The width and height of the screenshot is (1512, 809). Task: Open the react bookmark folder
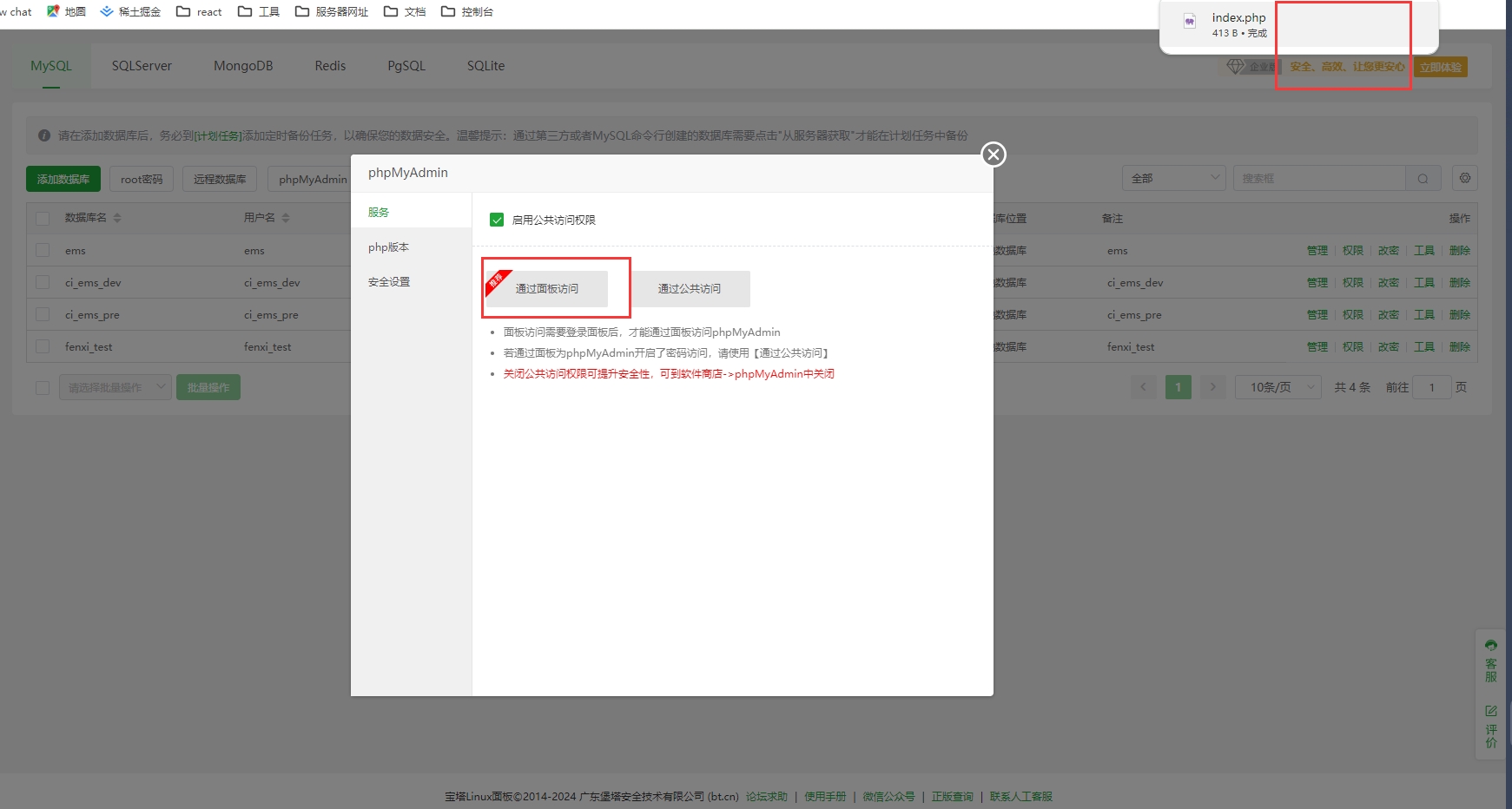199,11
